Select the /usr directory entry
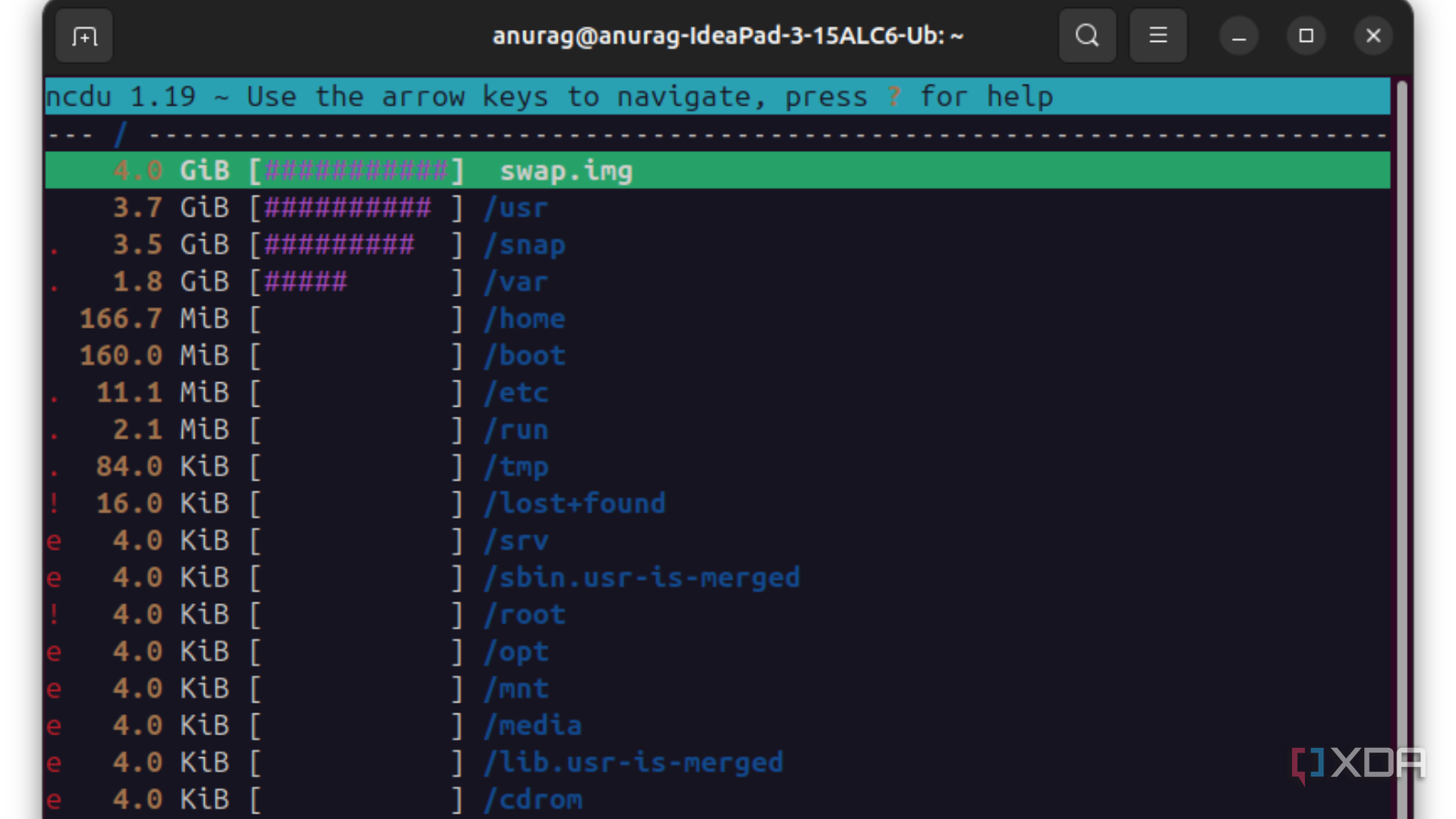 pos(516,207)
